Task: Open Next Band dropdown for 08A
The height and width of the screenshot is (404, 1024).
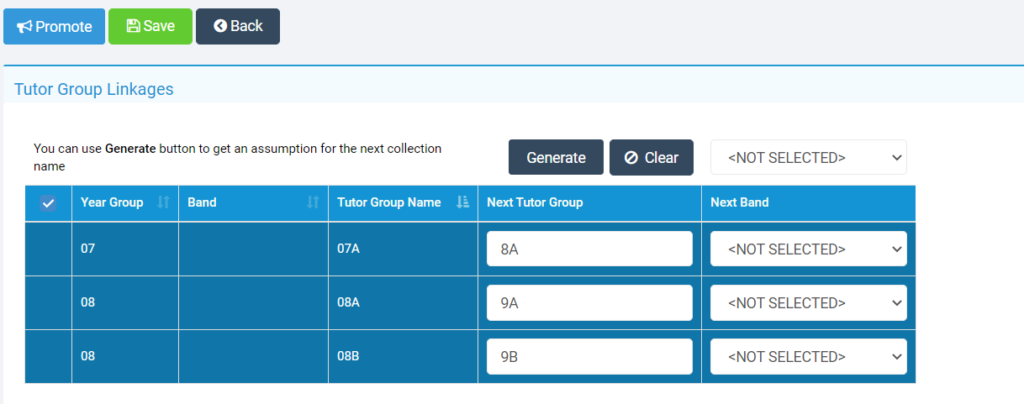Action: pos(808,303)
